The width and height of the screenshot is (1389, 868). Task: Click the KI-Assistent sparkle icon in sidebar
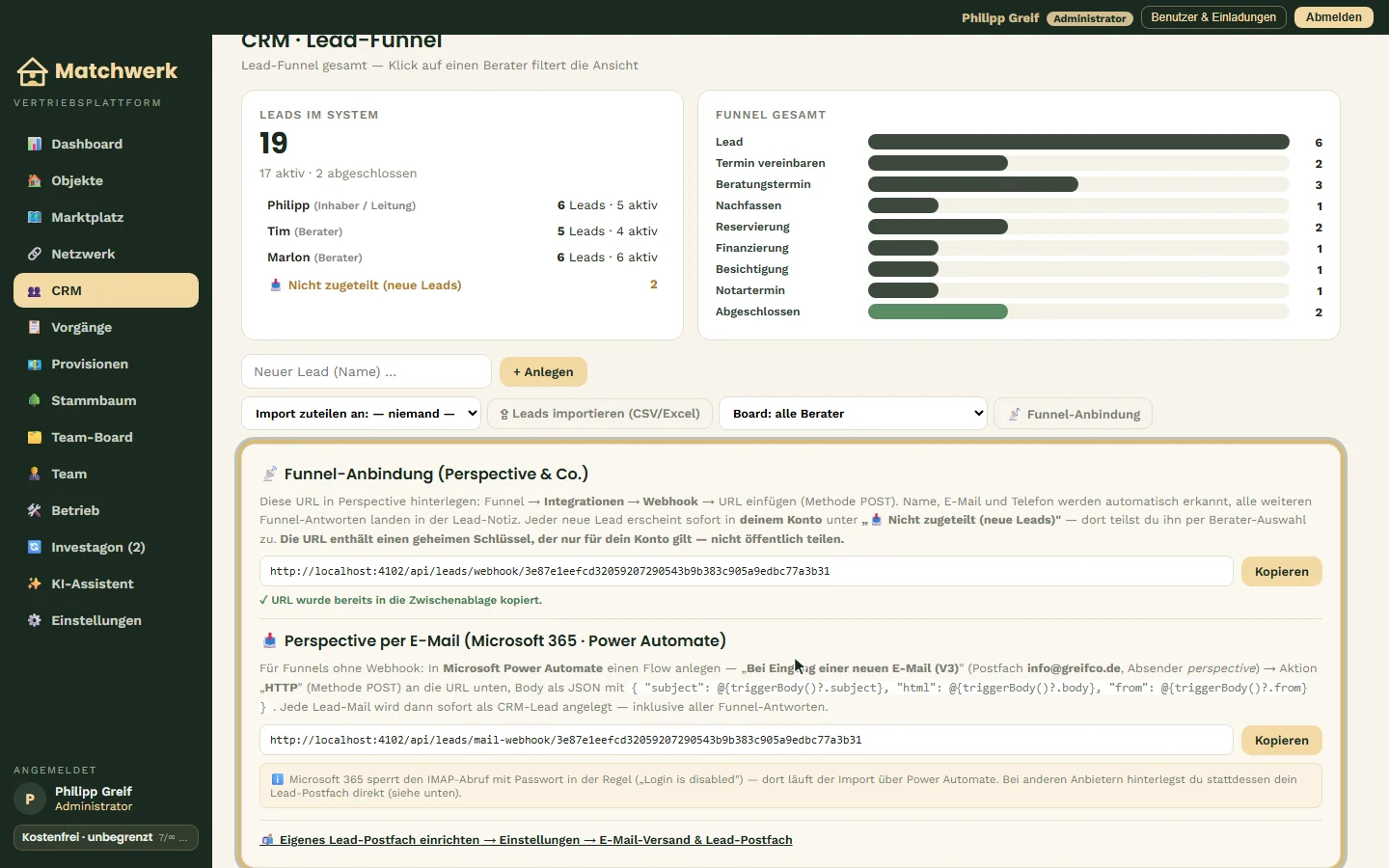pos(35,583)
